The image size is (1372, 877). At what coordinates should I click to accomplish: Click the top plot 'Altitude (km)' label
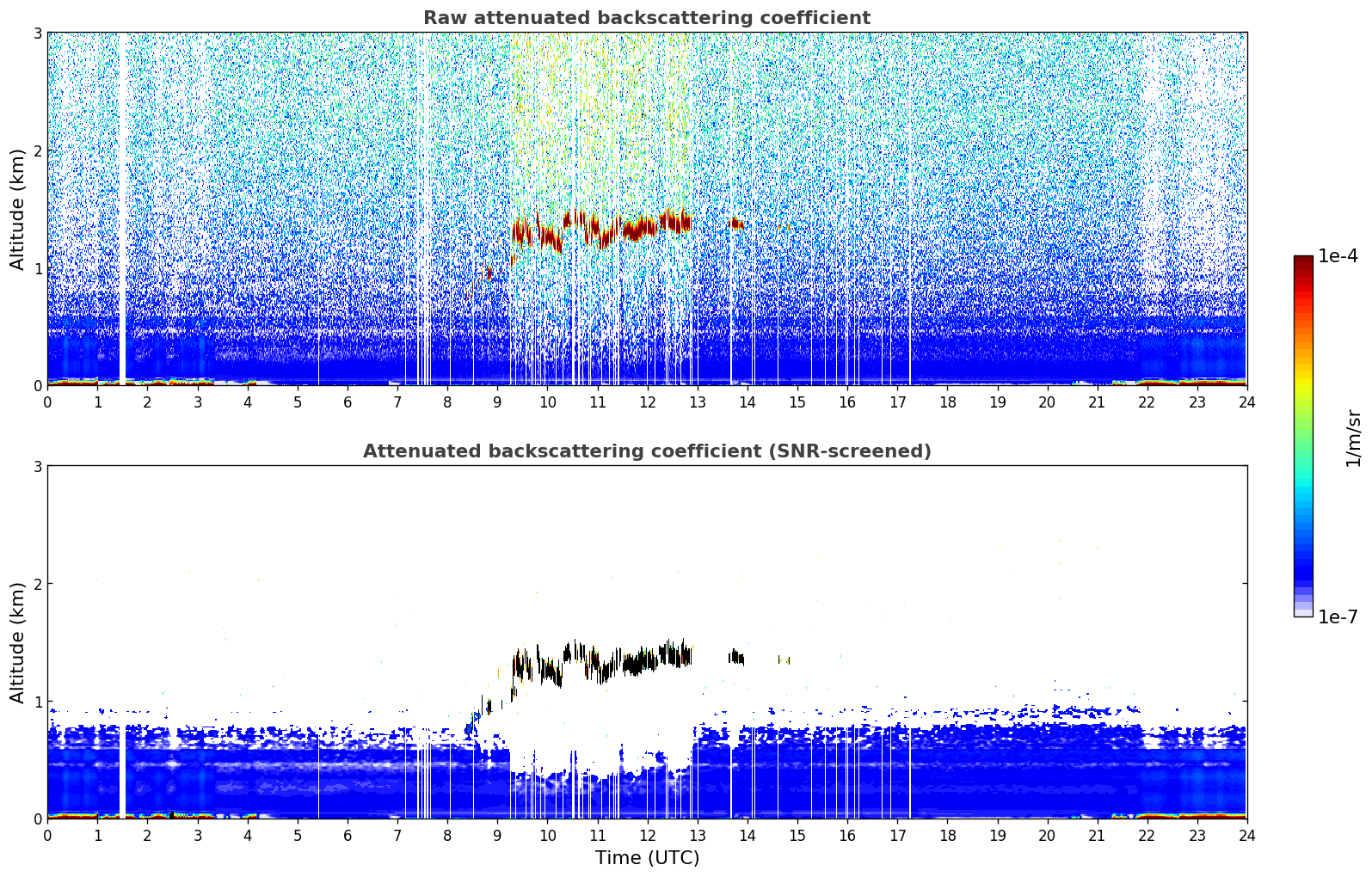pyautogui.click(x=17, y=209)
